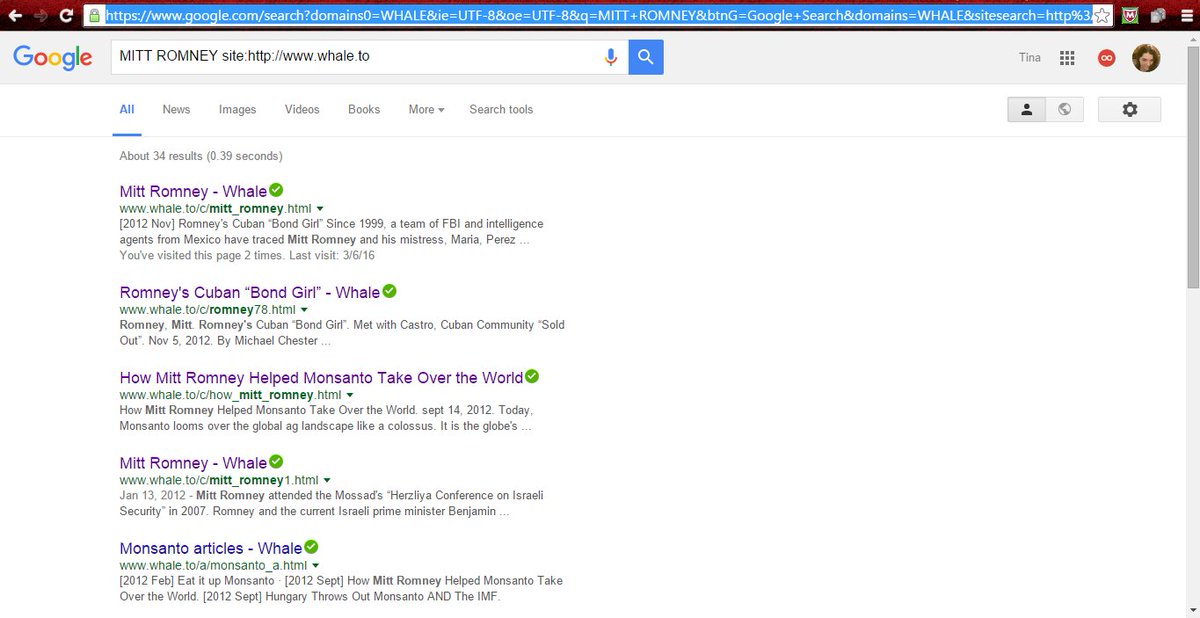This screenshot has width=1200, height=618.
Task: Click the Tina account name
Action: pos(1030,58)
